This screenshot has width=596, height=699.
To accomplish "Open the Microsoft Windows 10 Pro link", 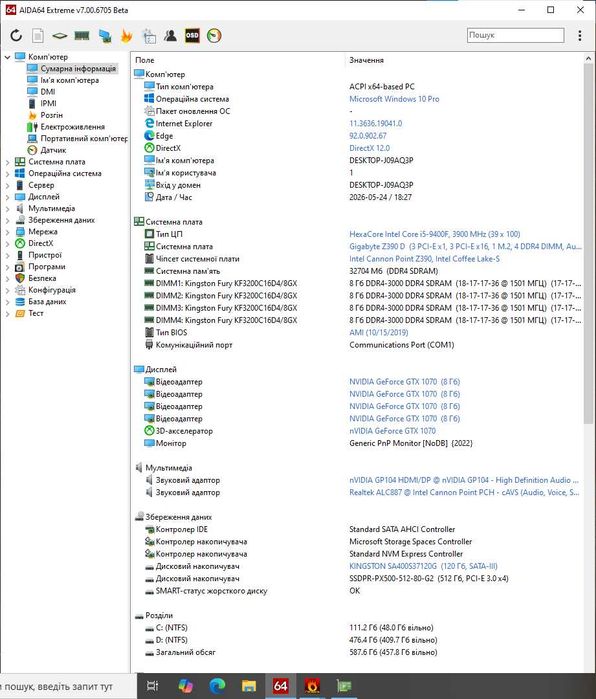I will (394, 99).
